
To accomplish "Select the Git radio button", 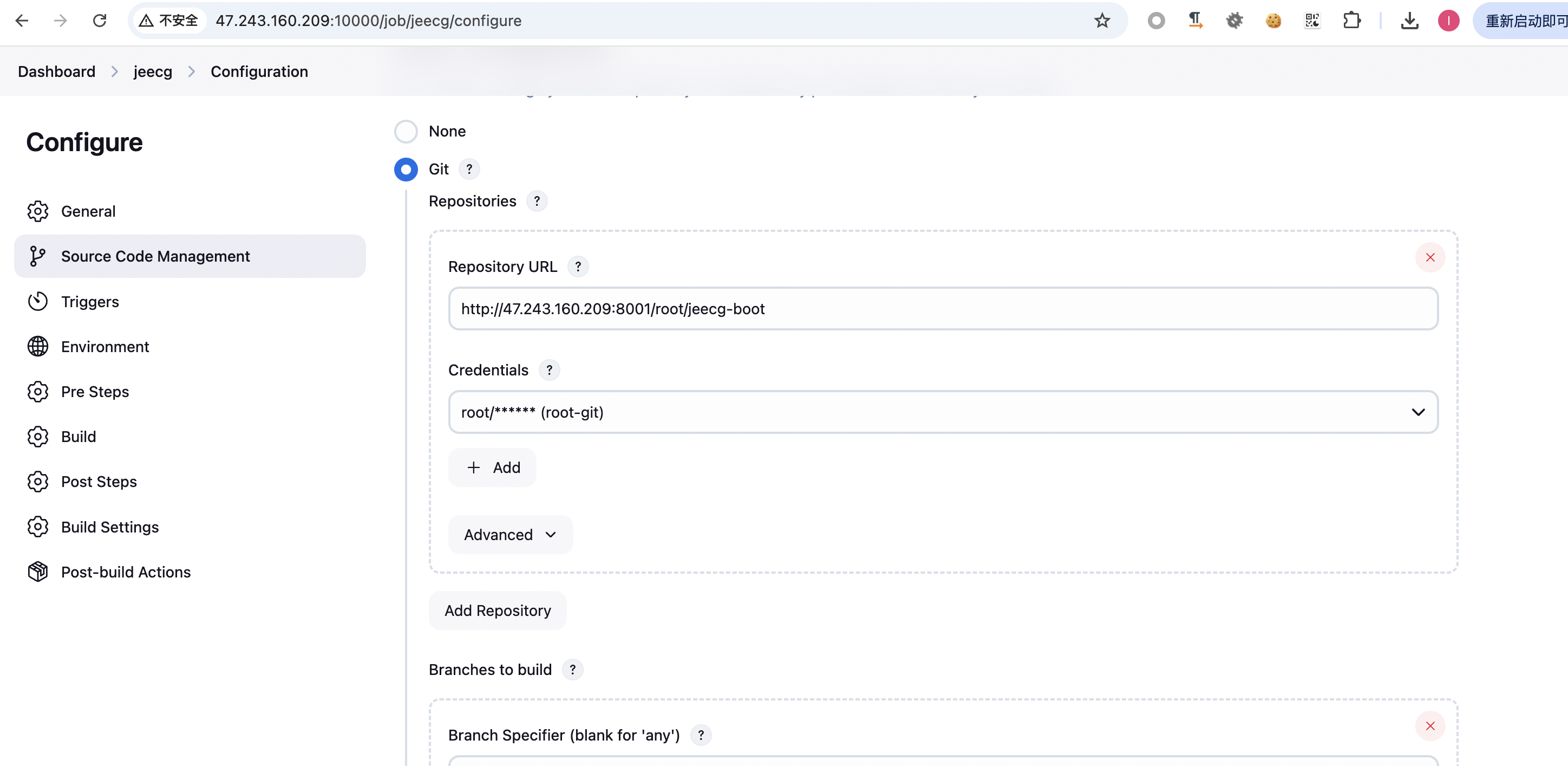I will (406, 169).
